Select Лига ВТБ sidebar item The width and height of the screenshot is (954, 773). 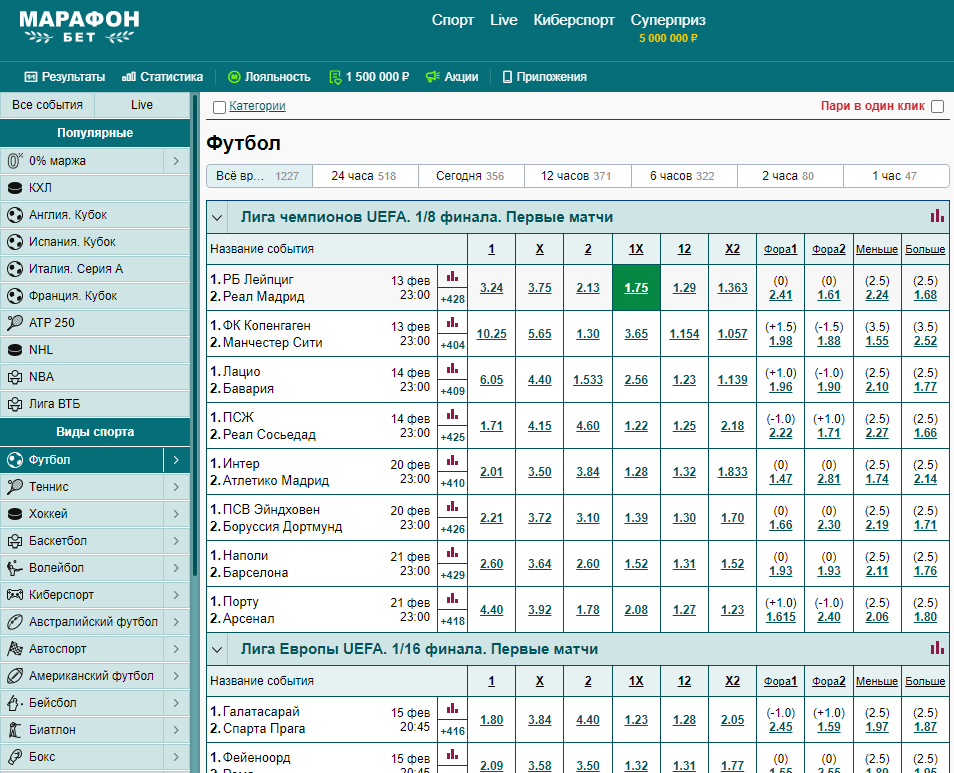(95, 404)
